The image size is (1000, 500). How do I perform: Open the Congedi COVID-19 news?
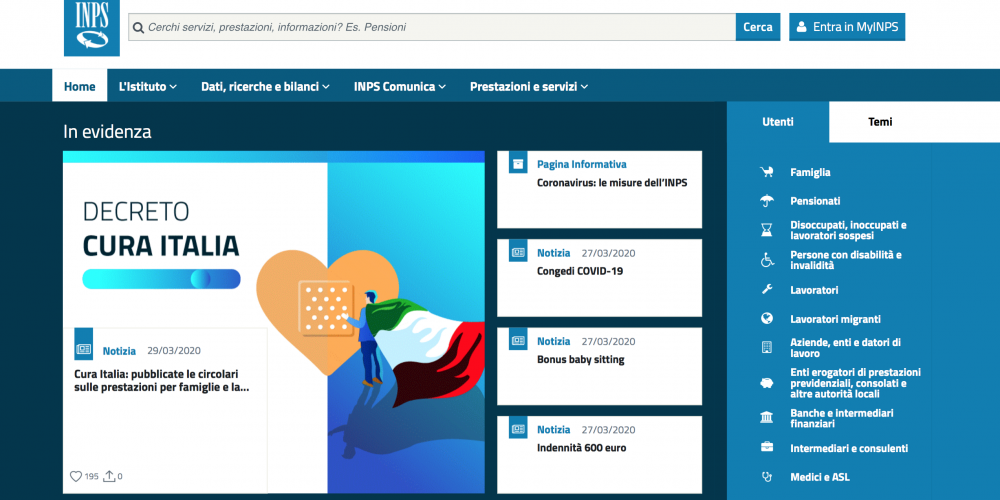[580, 271]
